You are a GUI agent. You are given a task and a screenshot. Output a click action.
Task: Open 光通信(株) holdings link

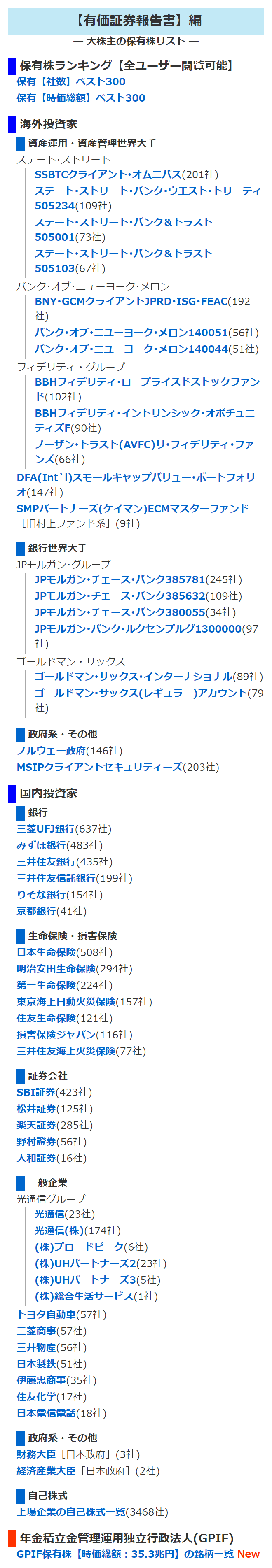(59, 1230)
